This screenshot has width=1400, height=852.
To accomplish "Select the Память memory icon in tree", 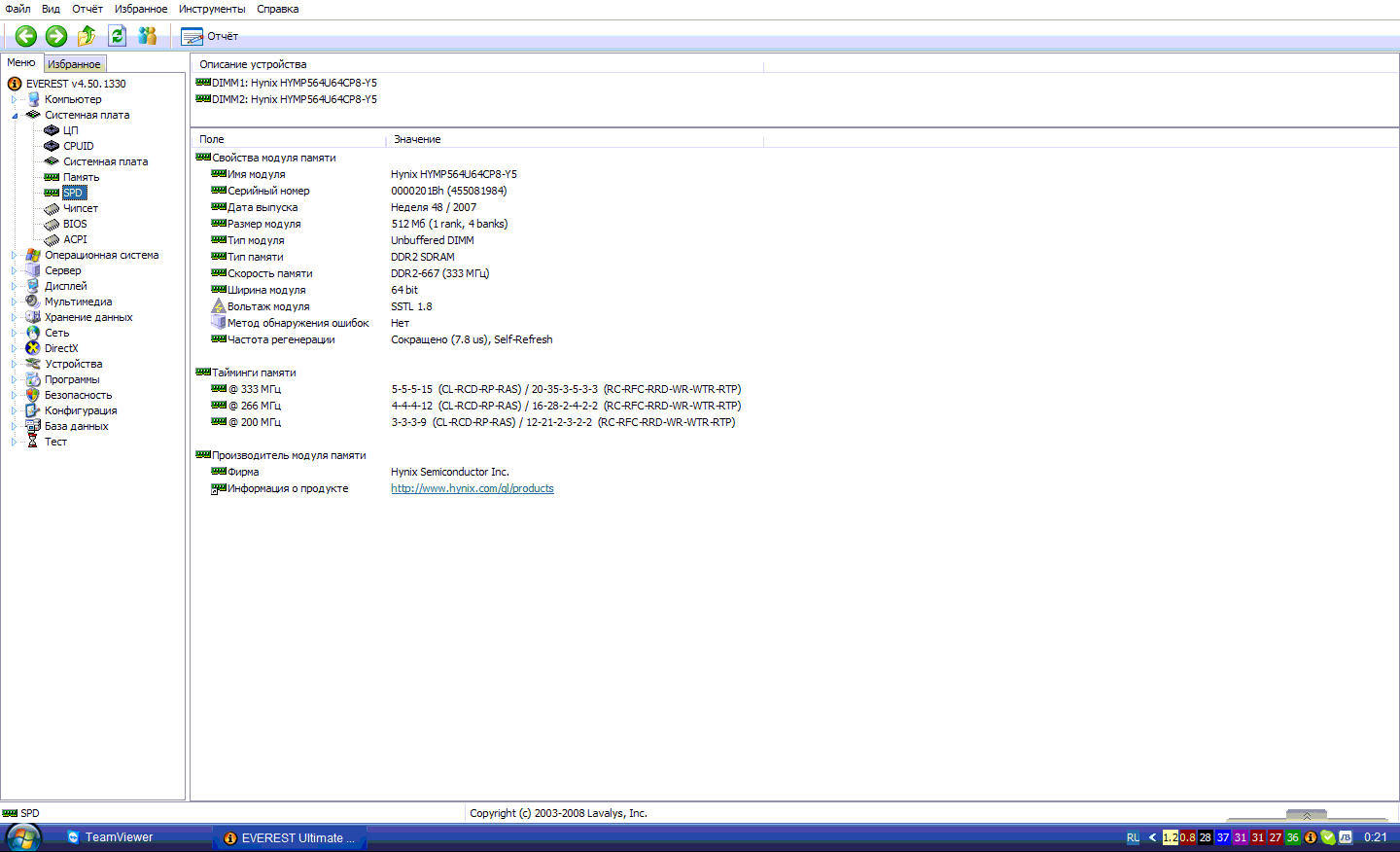I will tap(52, 177).
